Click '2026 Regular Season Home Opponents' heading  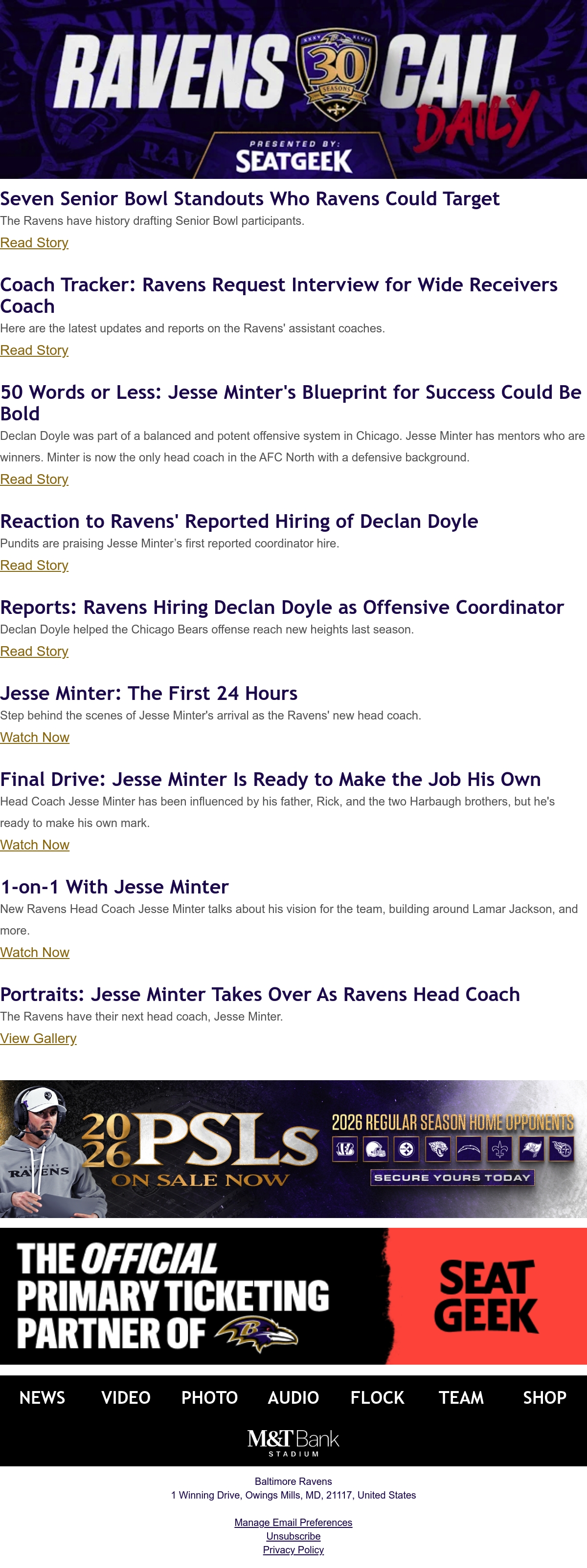click(452, 1123)
